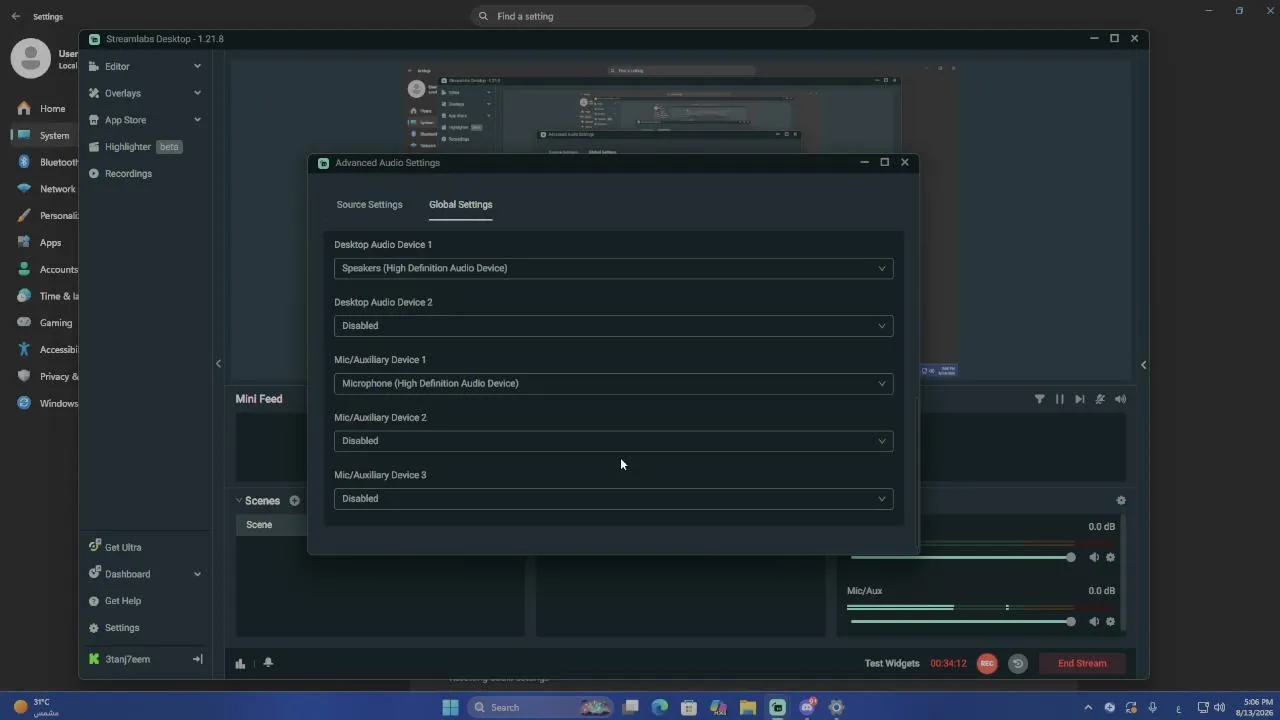The width and height of the screenshot is (1280, 720).
Task: Switch to Streamlabs Desktop taskbar icon
Action: [x=777, y=707]
